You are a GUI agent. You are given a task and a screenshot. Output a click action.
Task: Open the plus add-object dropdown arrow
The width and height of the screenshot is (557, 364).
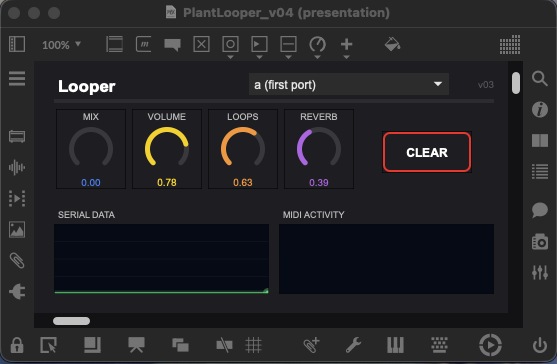tap(346, 57)
